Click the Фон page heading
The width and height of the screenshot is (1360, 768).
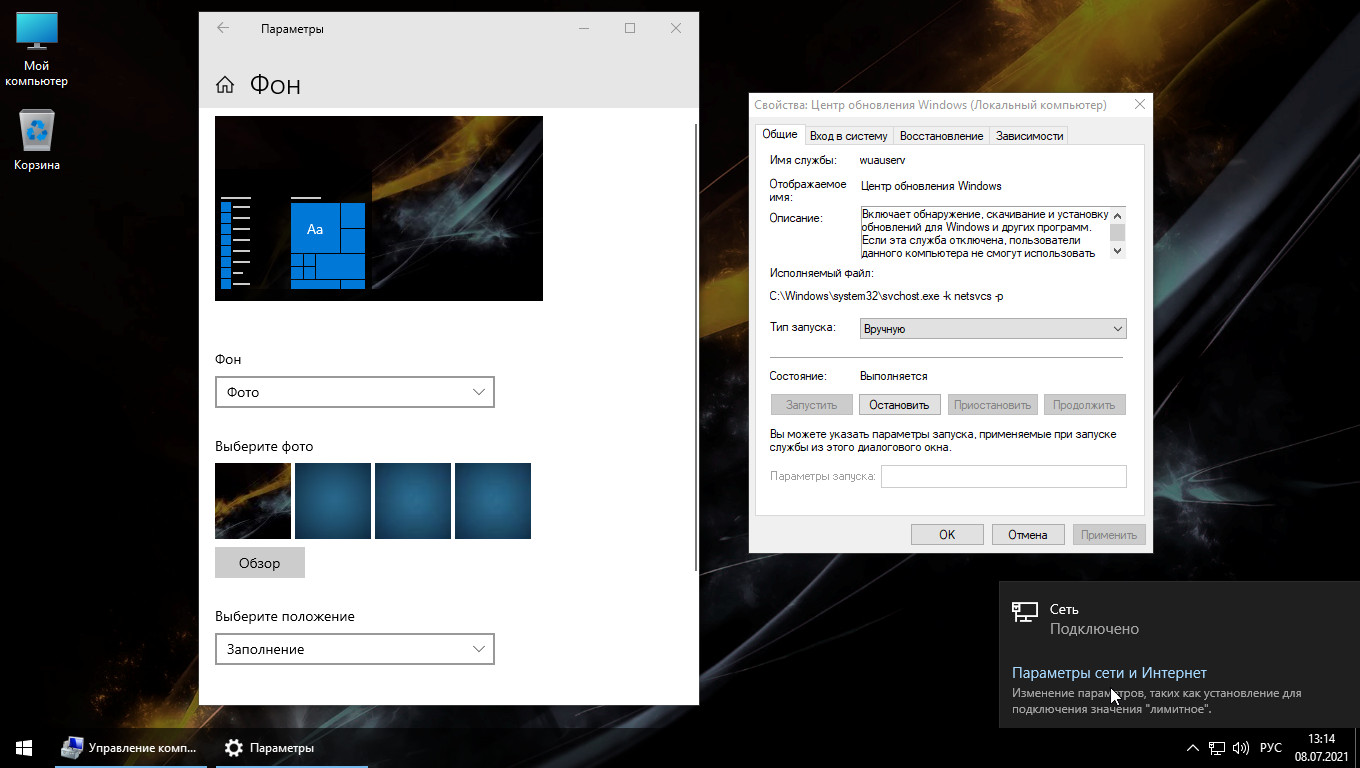pos(275,85)
